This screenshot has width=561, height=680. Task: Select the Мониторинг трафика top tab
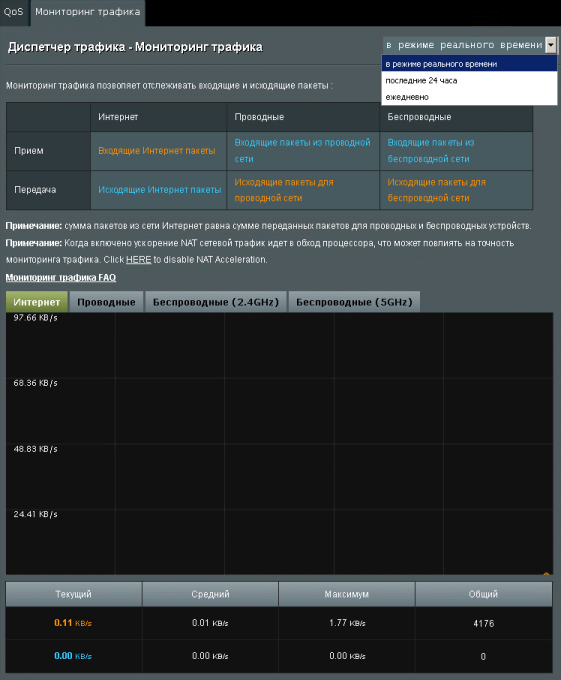(88, 12)
